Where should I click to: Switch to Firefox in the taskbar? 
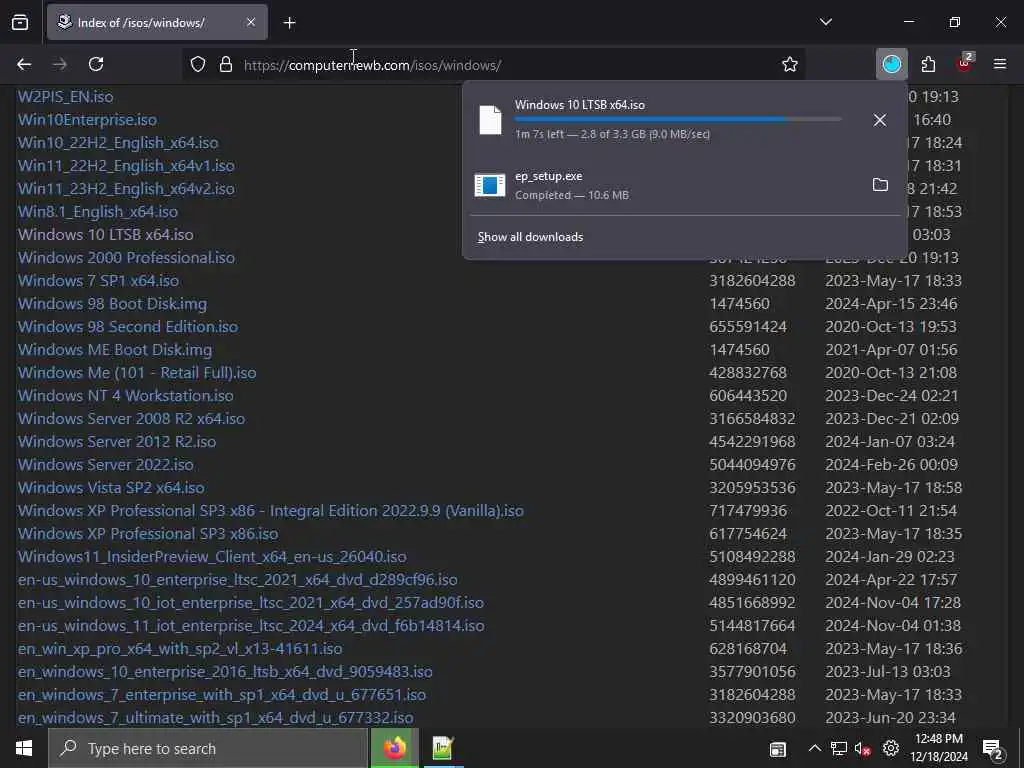394,748
